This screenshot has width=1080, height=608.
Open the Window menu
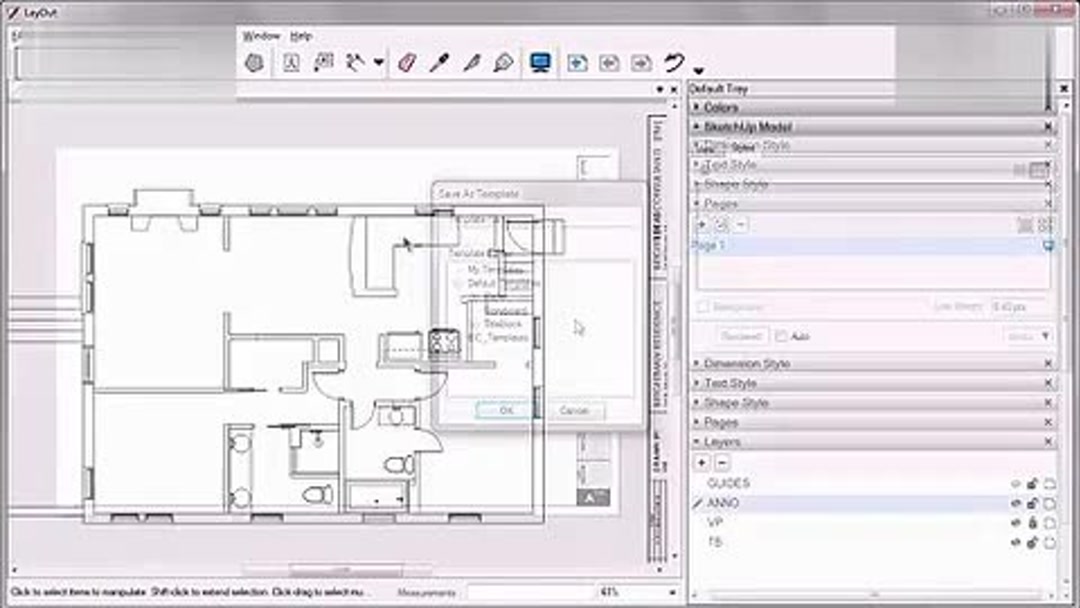(263, 33)
